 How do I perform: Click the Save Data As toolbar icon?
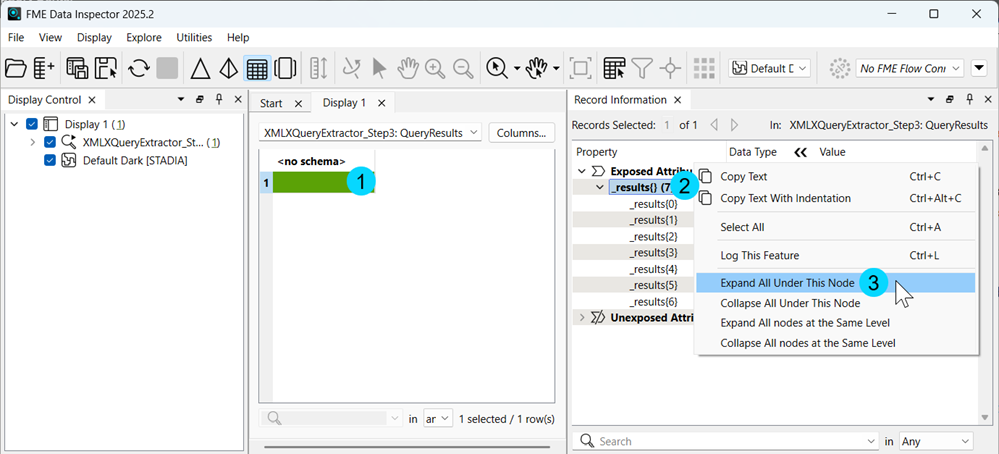[x=77, y=68]
